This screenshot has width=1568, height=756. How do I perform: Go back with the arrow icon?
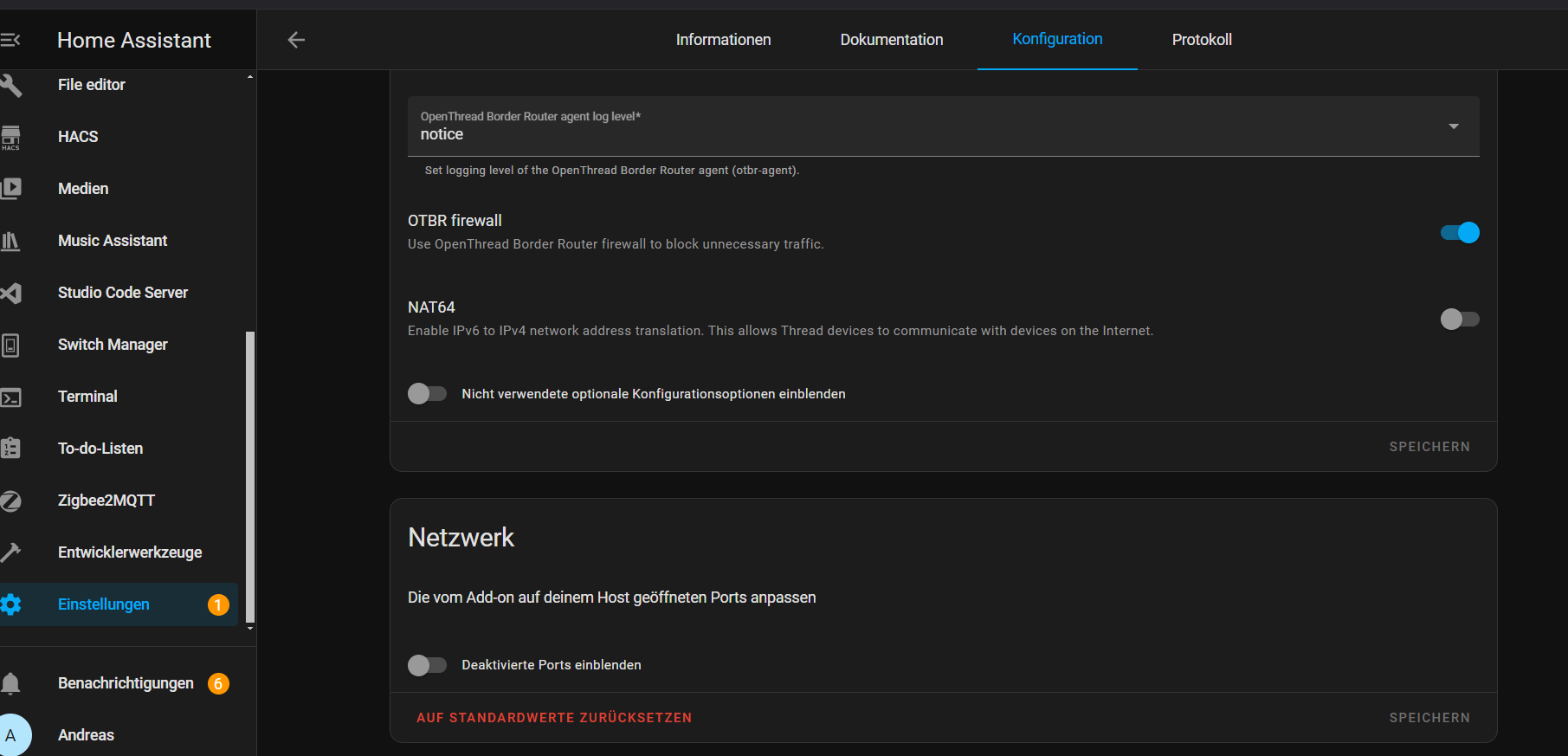coord(296,40)
